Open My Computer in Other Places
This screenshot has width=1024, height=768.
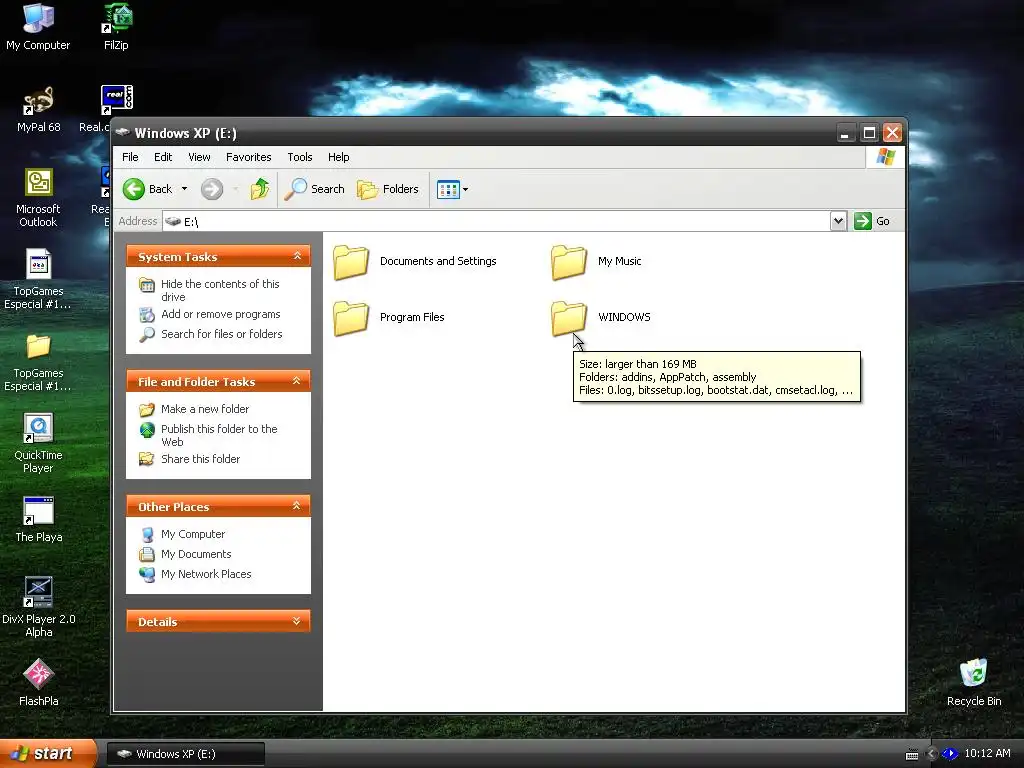coord(193,534)
